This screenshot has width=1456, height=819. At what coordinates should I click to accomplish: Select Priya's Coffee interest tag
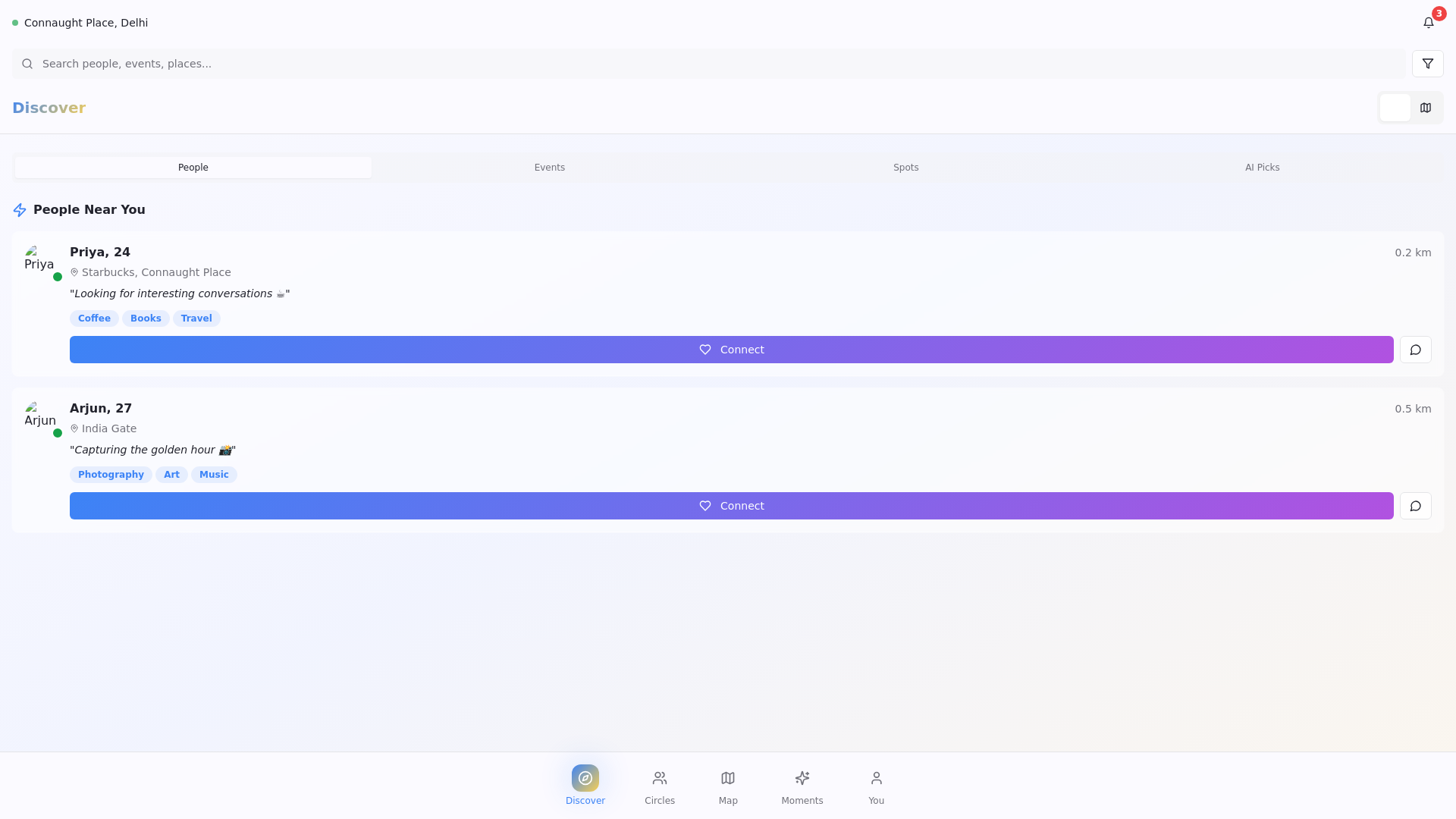point(94,318)
